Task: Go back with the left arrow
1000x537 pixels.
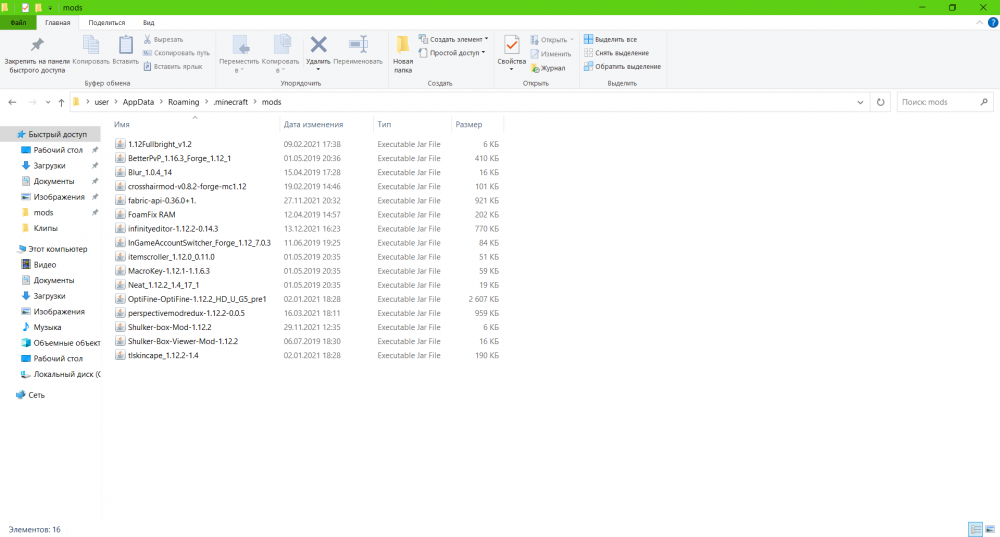Action: coord(12,102)
